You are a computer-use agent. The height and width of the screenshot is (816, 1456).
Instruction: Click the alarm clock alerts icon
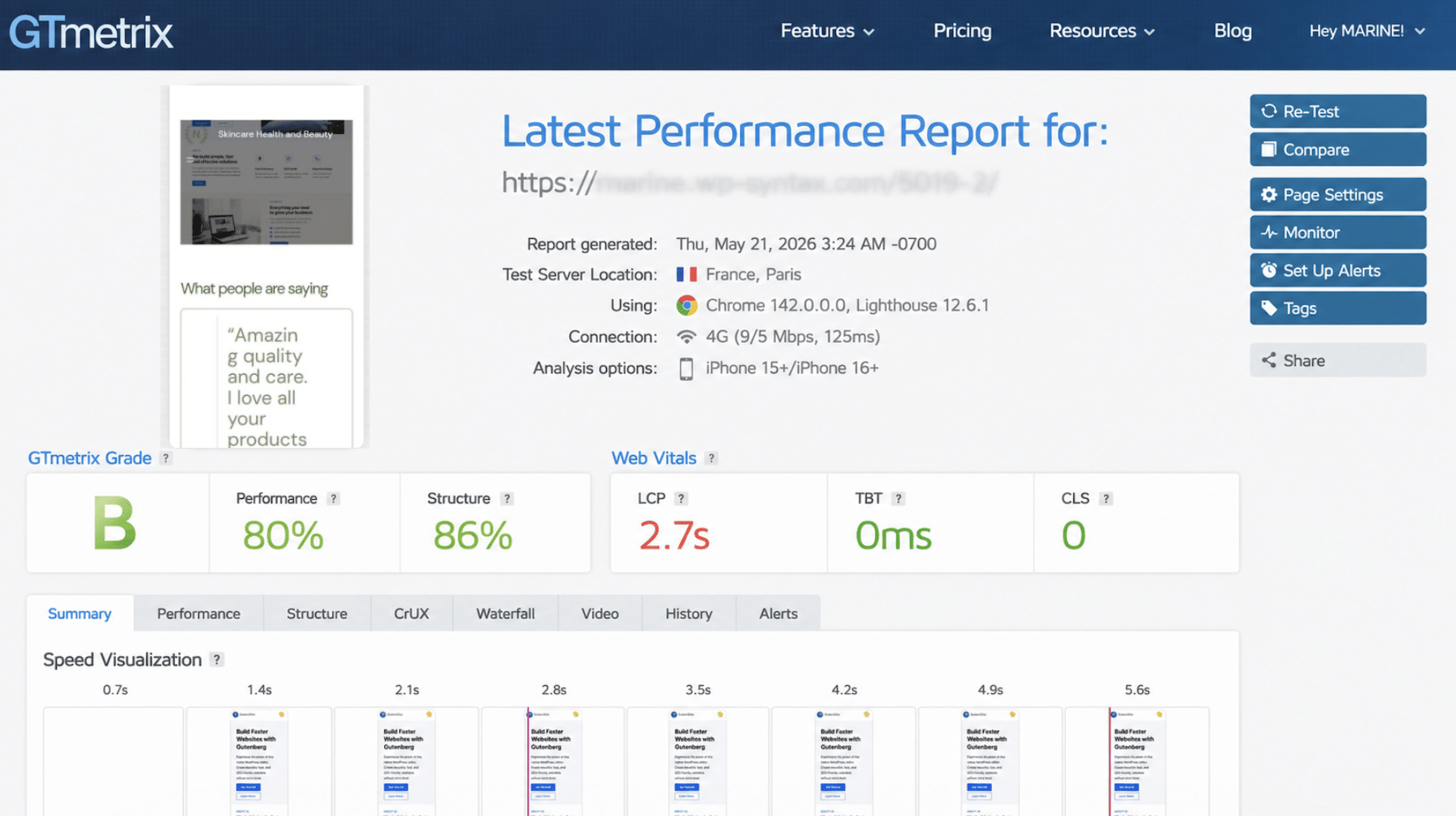[x=1268, y=270]
